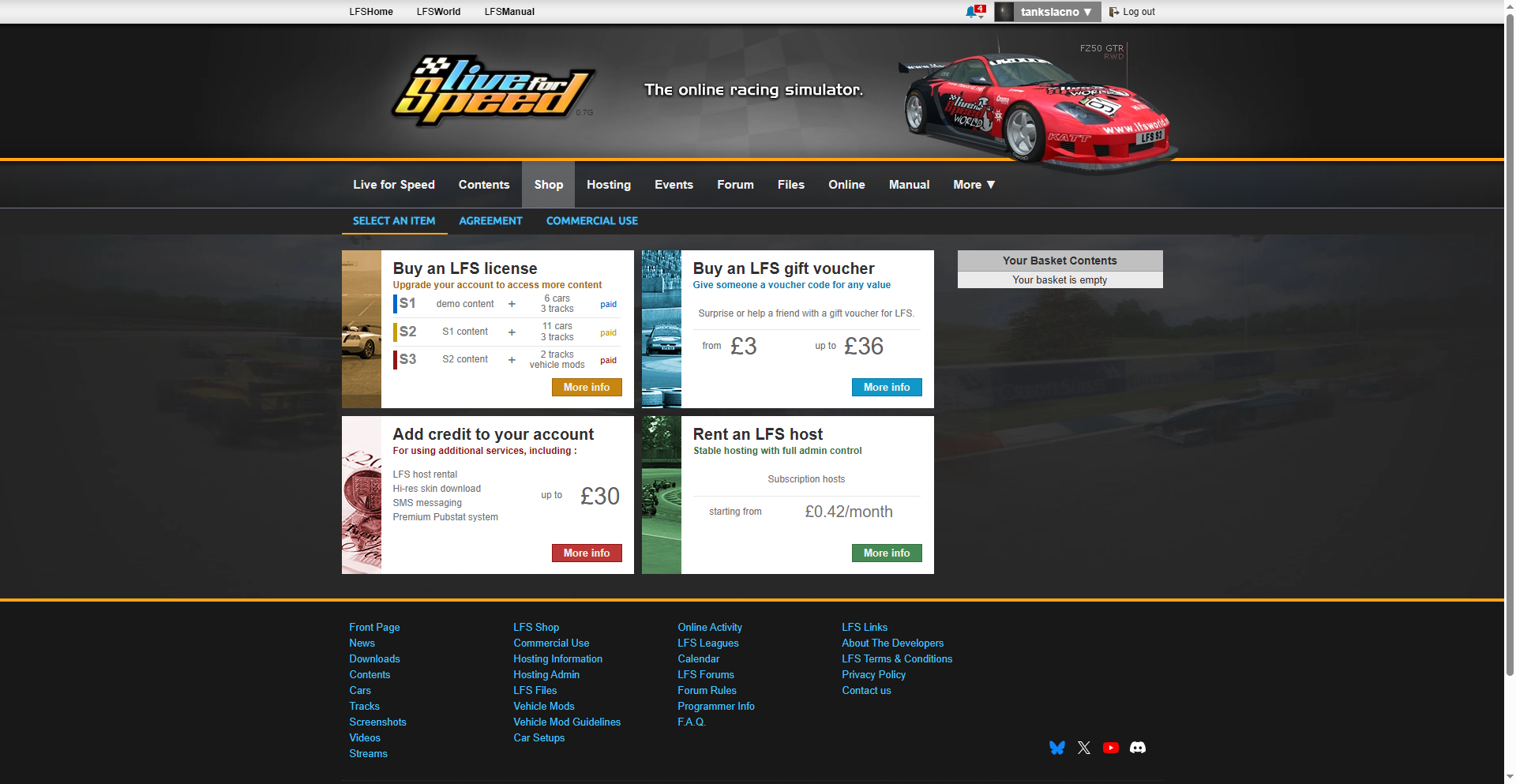Open the Contents navigation item

[484, 185]
